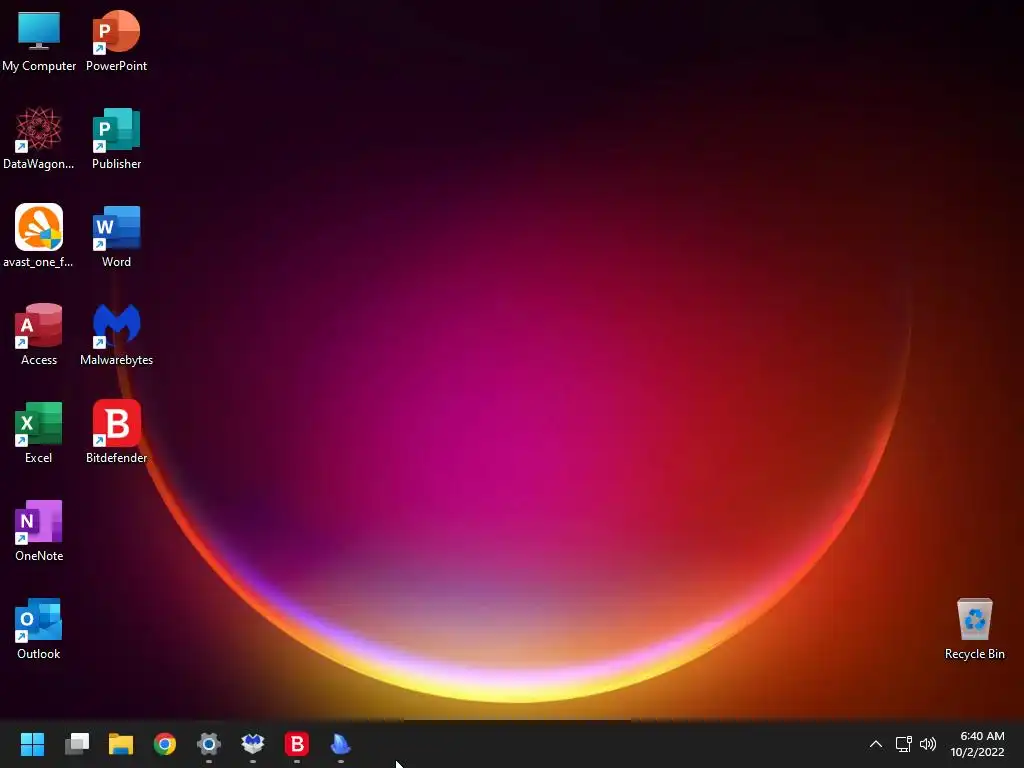
Task: Select the Excel desktop shortcut
Action: [x=39, y=432]
